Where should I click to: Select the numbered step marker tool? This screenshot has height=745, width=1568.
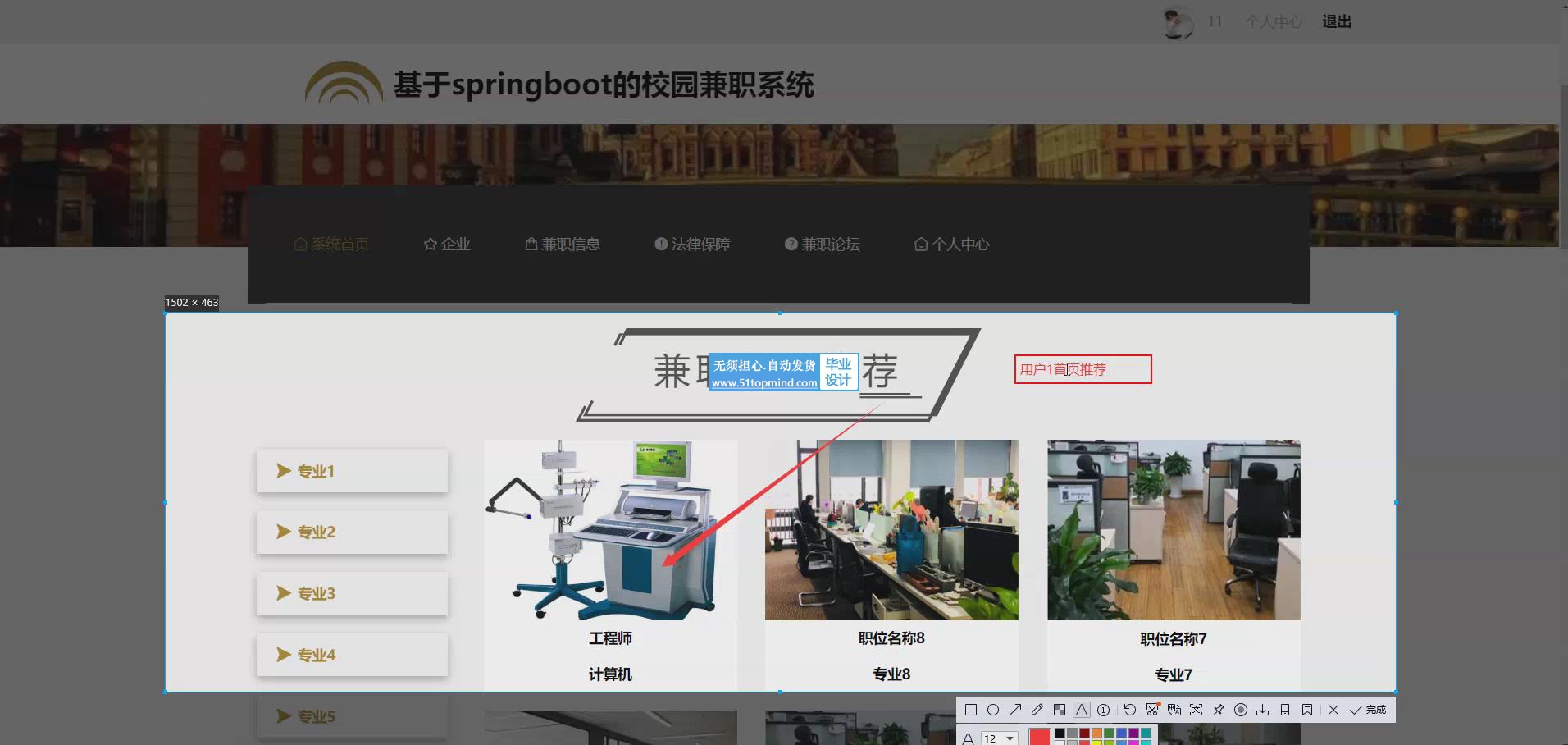click(x=1104, y=710)
